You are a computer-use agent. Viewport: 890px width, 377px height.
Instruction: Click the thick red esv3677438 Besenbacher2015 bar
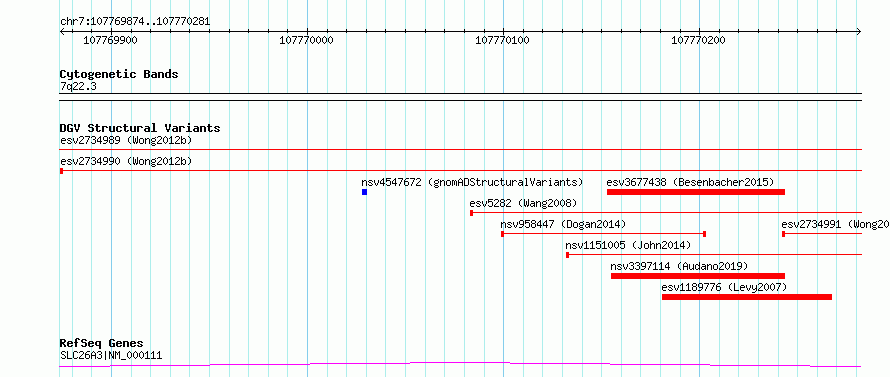point(696,192)
